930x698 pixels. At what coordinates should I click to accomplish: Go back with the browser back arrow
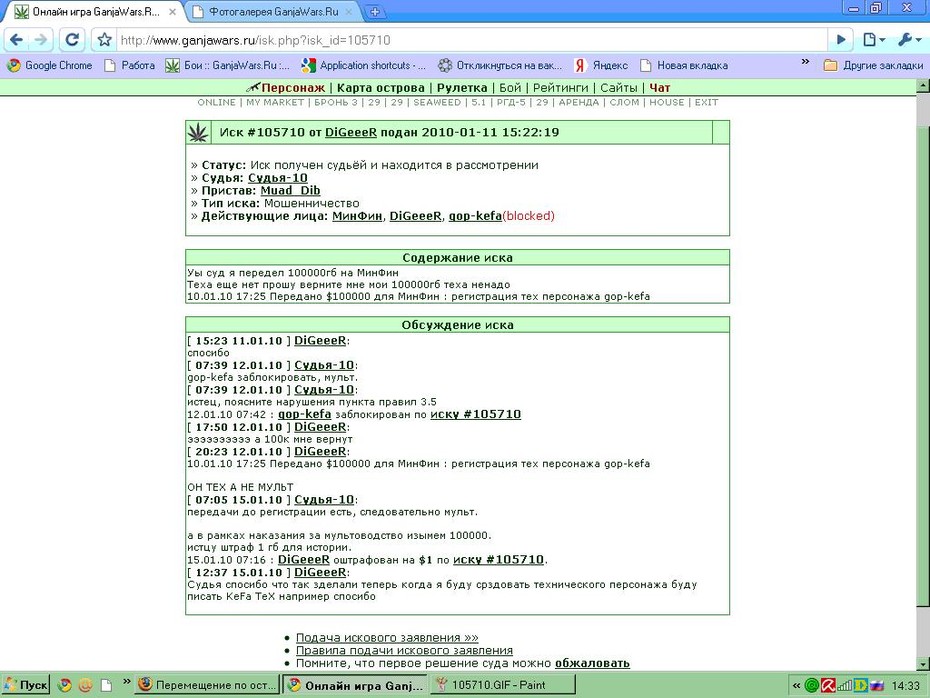(x=16, y=40)
